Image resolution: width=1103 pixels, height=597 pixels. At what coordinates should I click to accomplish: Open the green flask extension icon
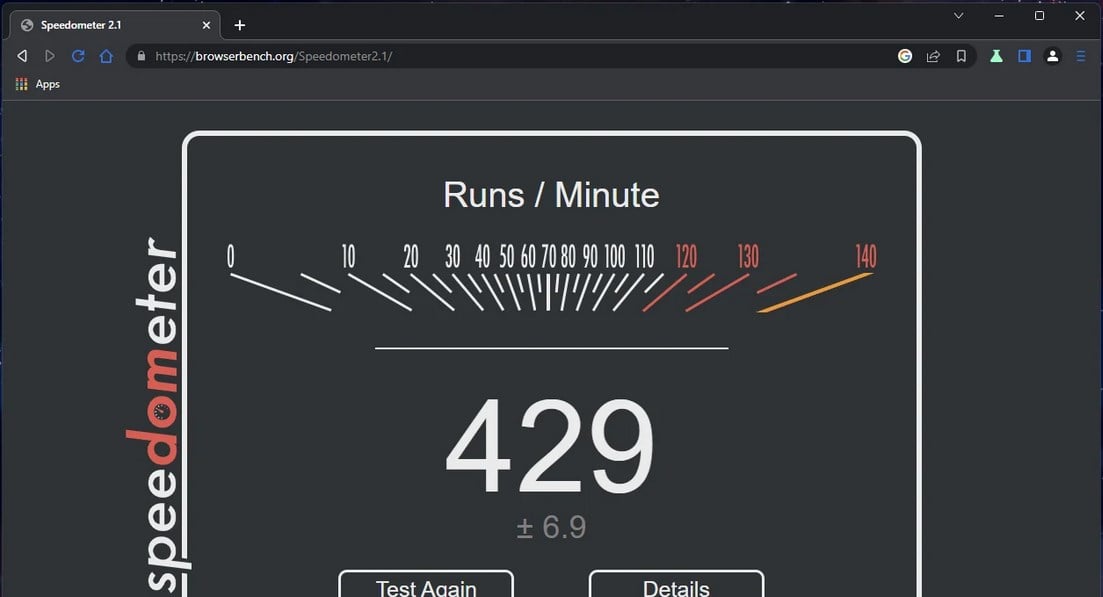[996, 56]
